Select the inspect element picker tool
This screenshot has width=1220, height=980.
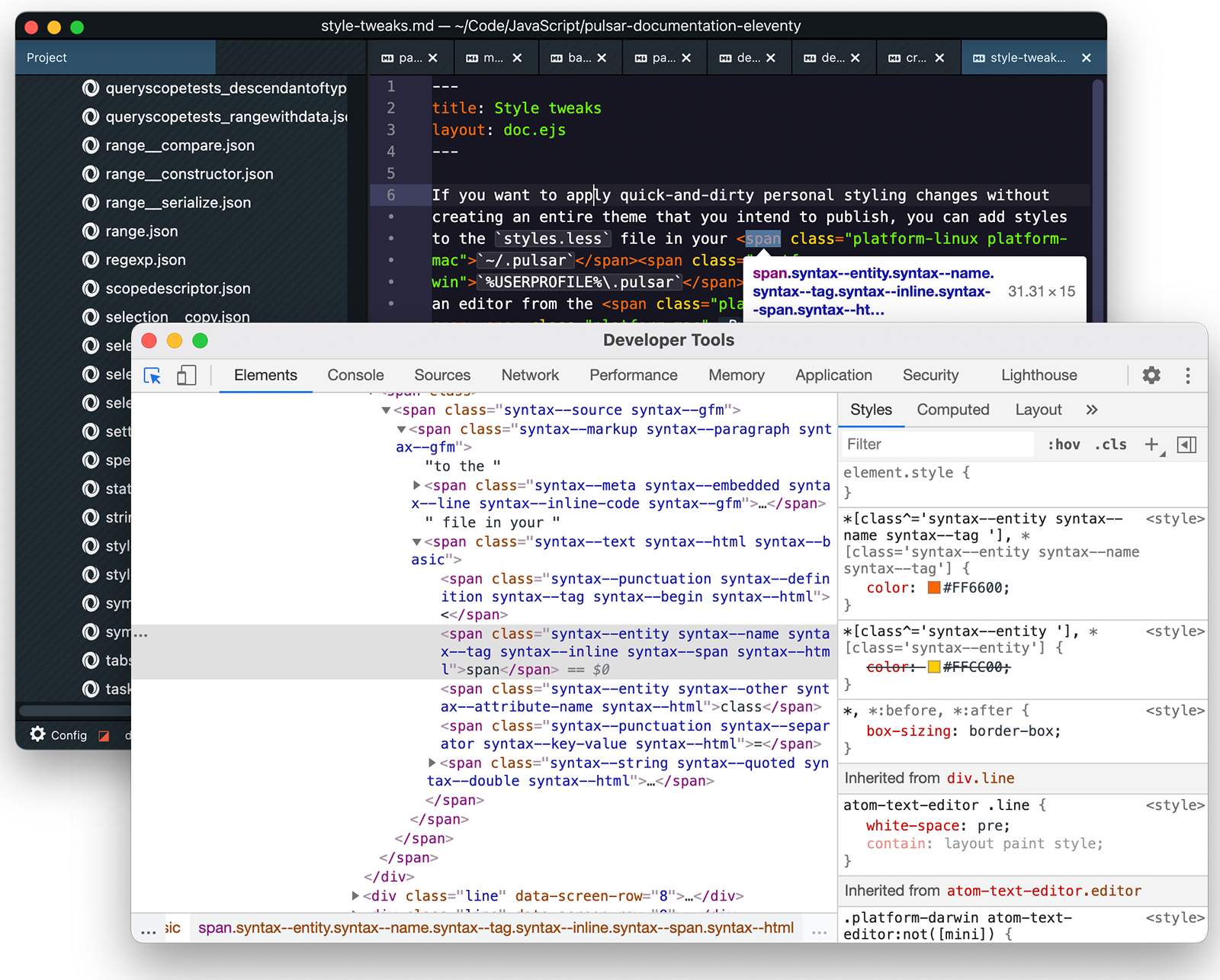(153, 375)
